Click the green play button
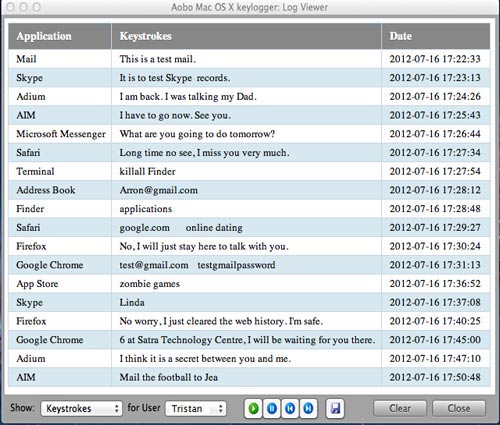The width and height of the screenshot is (500, 425). [x=254, y=408]
